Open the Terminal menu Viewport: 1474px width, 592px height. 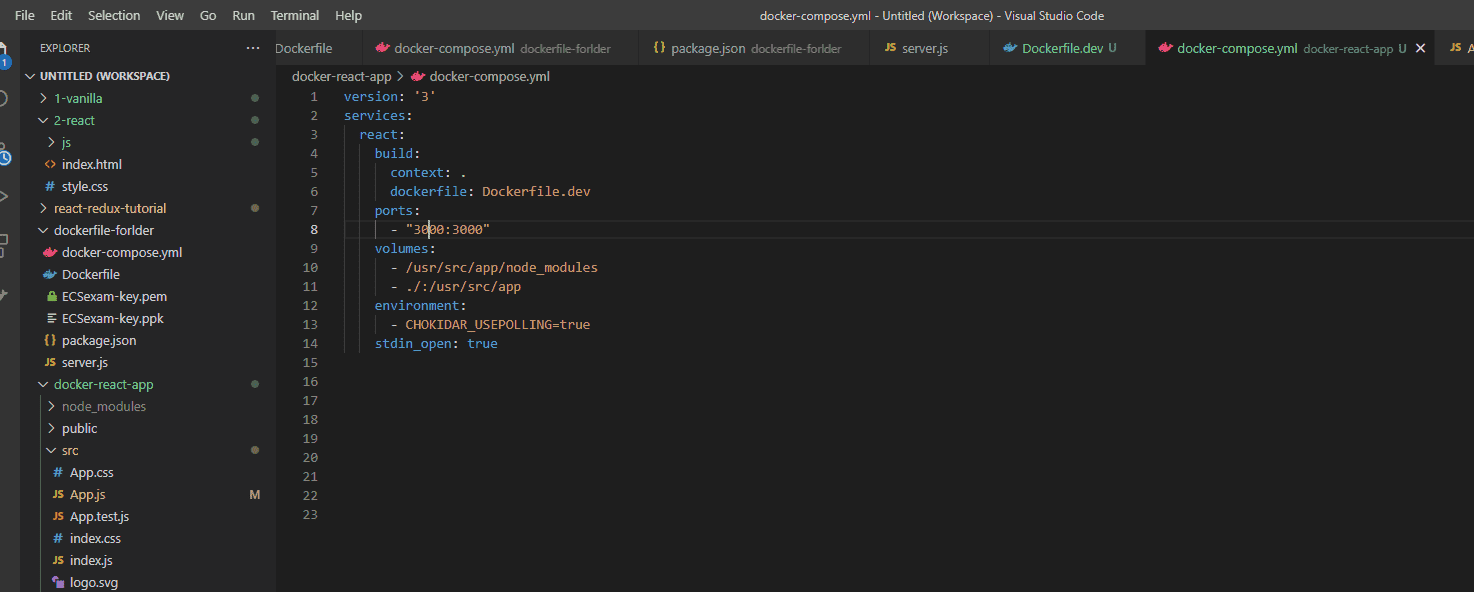click(295, 15)
